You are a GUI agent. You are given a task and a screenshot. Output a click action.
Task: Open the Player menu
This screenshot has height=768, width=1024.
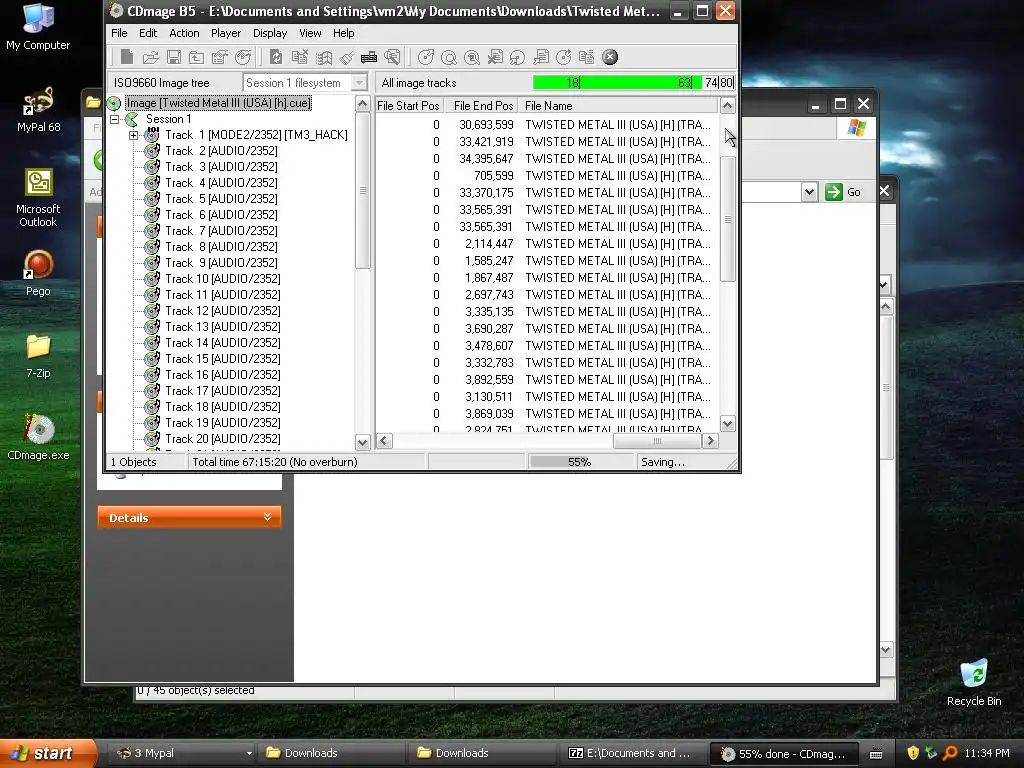pyautogui.click(x=225, y=33)
